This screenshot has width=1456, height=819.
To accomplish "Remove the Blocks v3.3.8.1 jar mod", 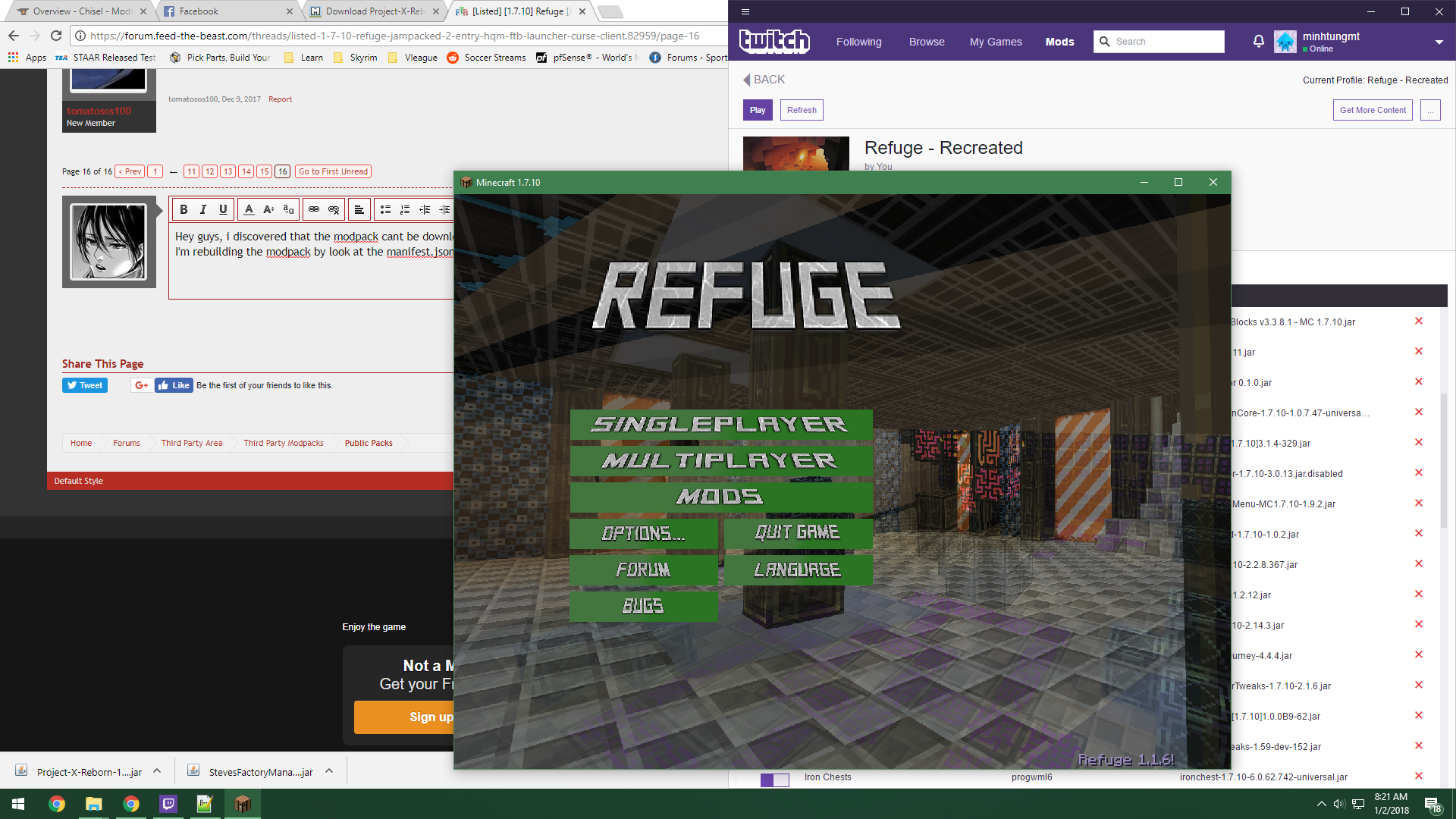I will click(x=1419, y=321).
